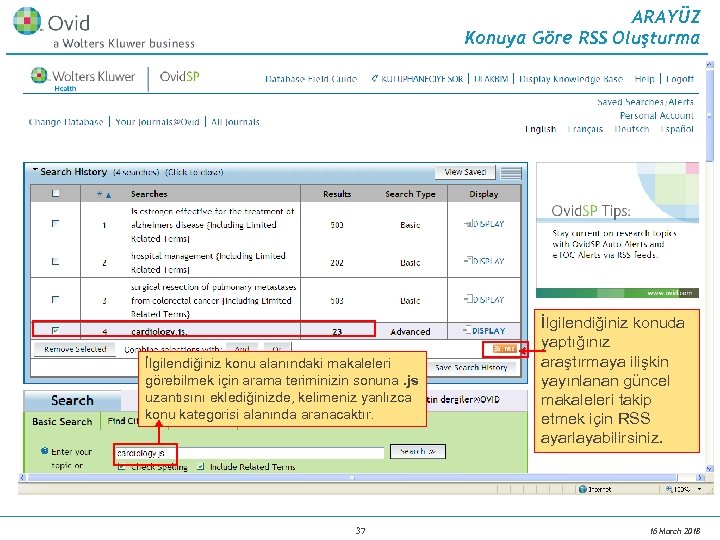Switch language to English
The width and height of the screenshot is (720, 540).
[x=540, y=129]
